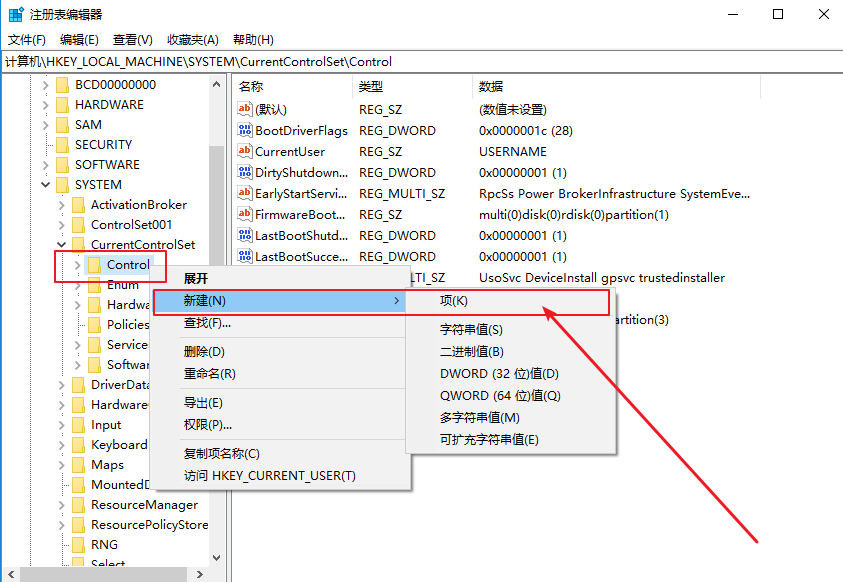The image size is (843, 582).
Task: Select DWORD (32 位)值(D) from submenu
Action: (x=499, y=374)
